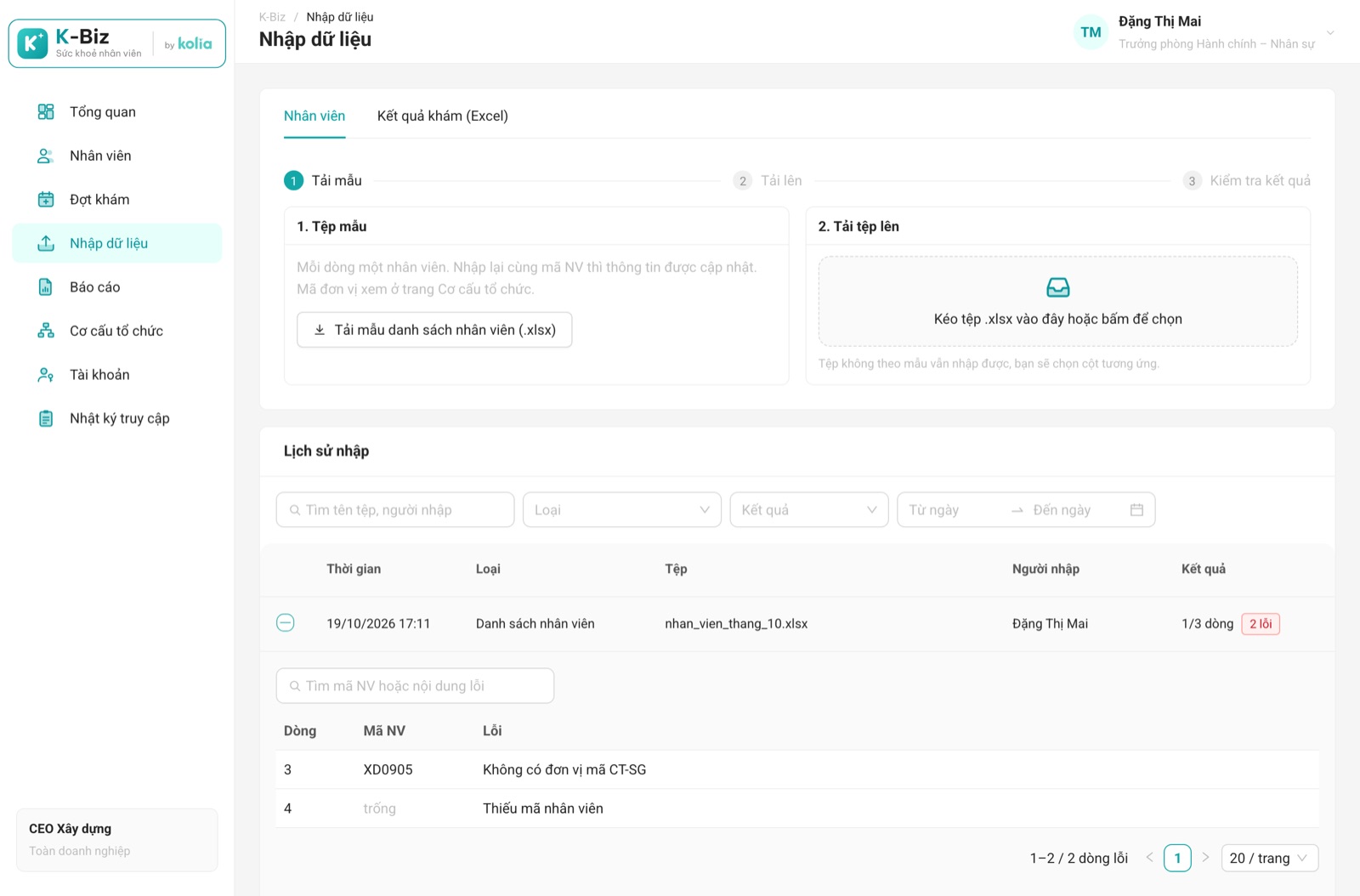The width and height of the screenshot is (1360, 896).
Task: Click the nhan_vien_thang_10.xlsx file name
Action: (x=736, y=624)
